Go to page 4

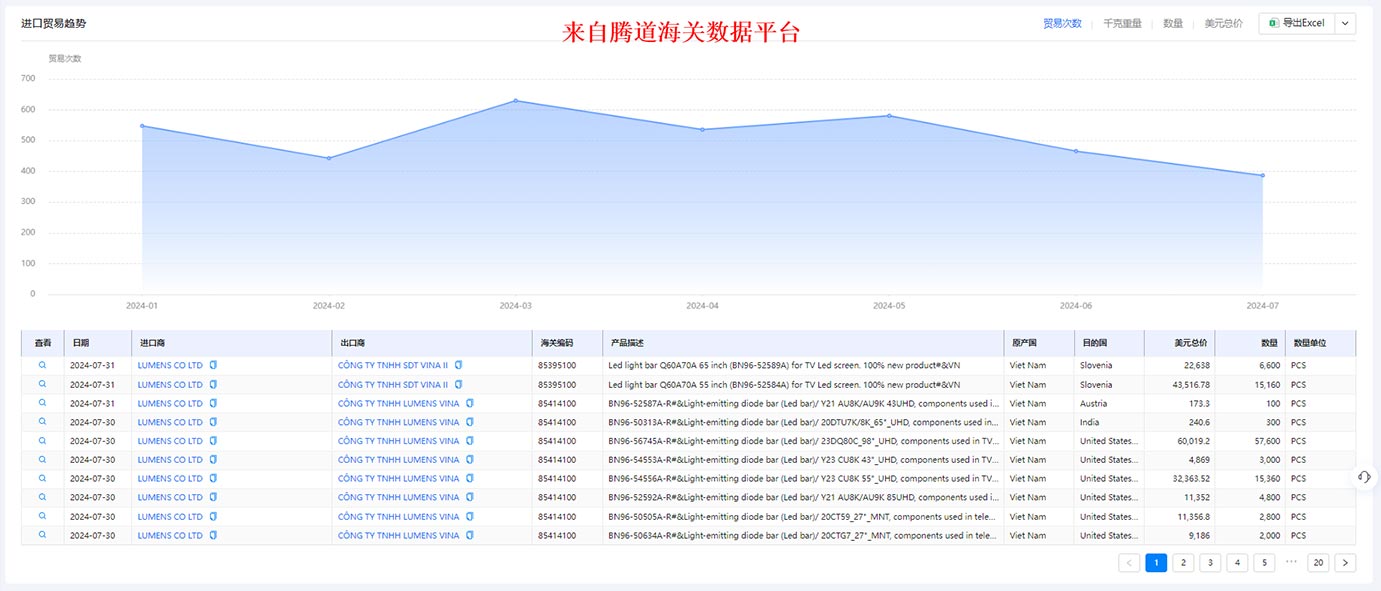[1237, 563]
